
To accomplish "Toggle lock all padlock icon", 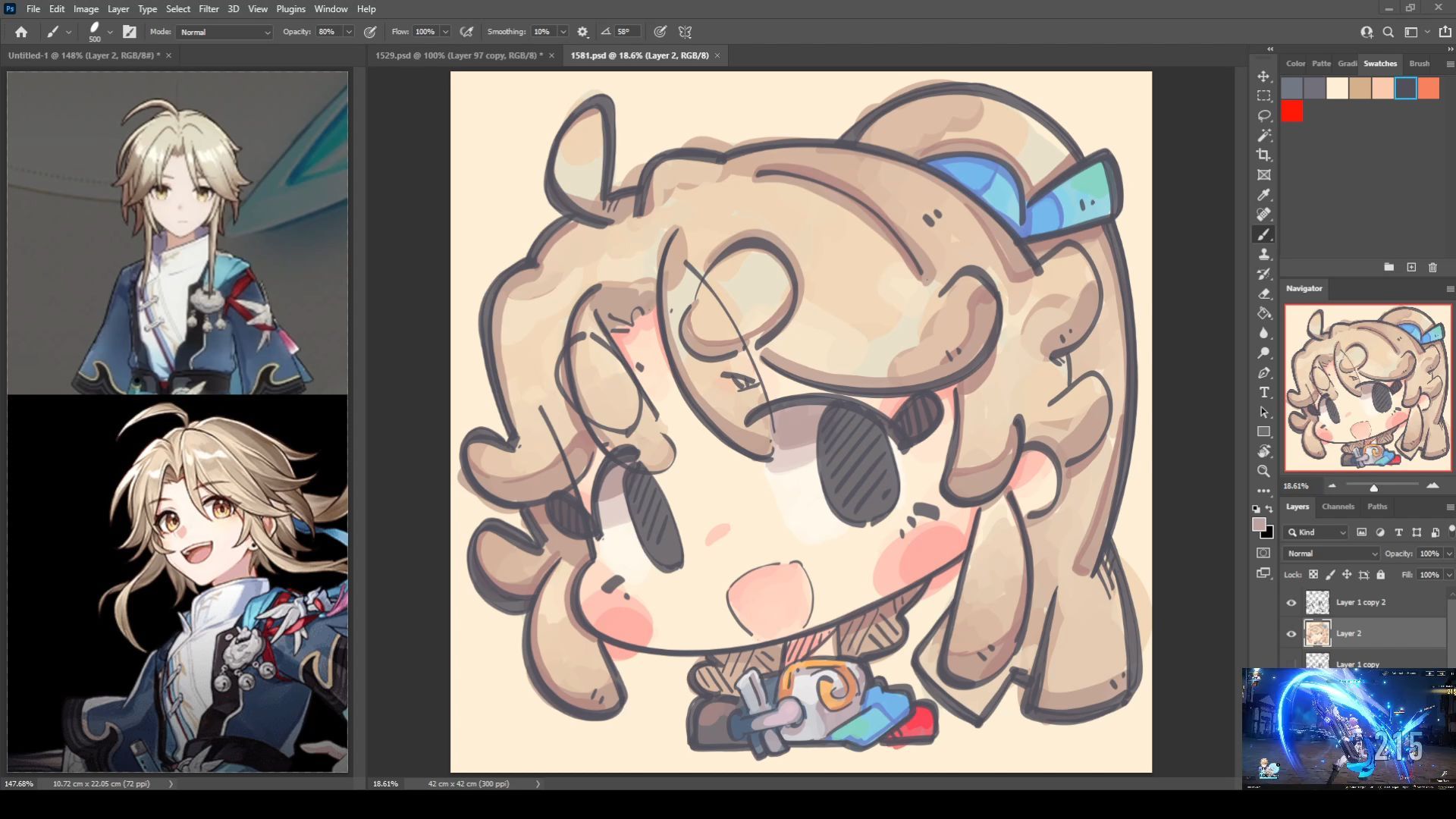I will click(x=1381, y=575).
